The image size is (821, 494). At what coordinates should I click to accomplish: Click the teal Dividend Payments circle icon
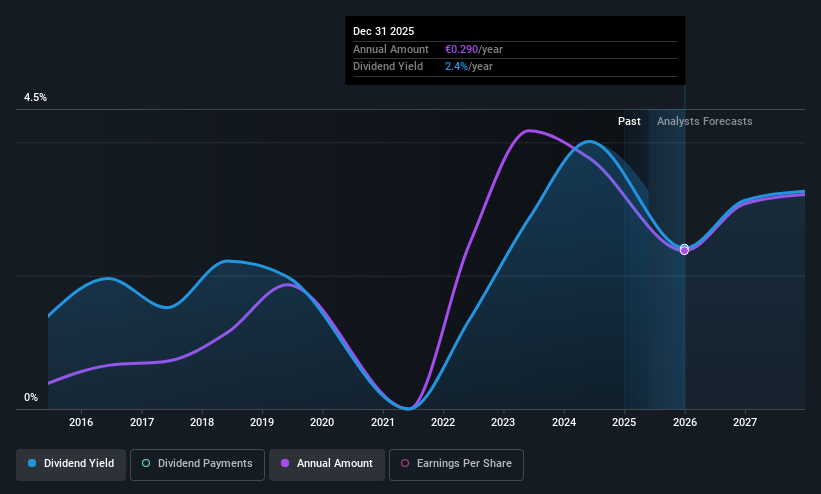pos(146,463)
